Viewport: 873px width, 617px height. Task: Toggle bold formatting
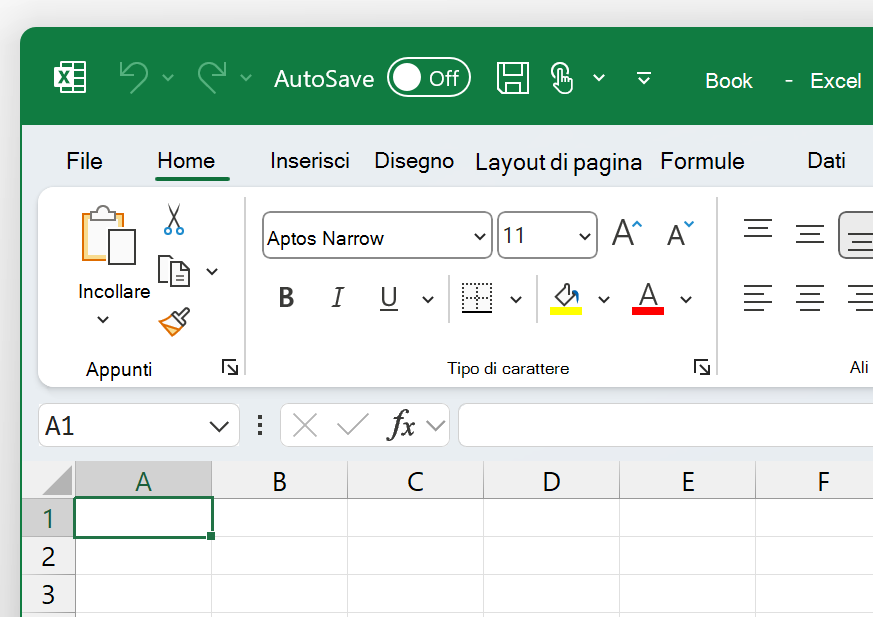[x=286, y=297]
